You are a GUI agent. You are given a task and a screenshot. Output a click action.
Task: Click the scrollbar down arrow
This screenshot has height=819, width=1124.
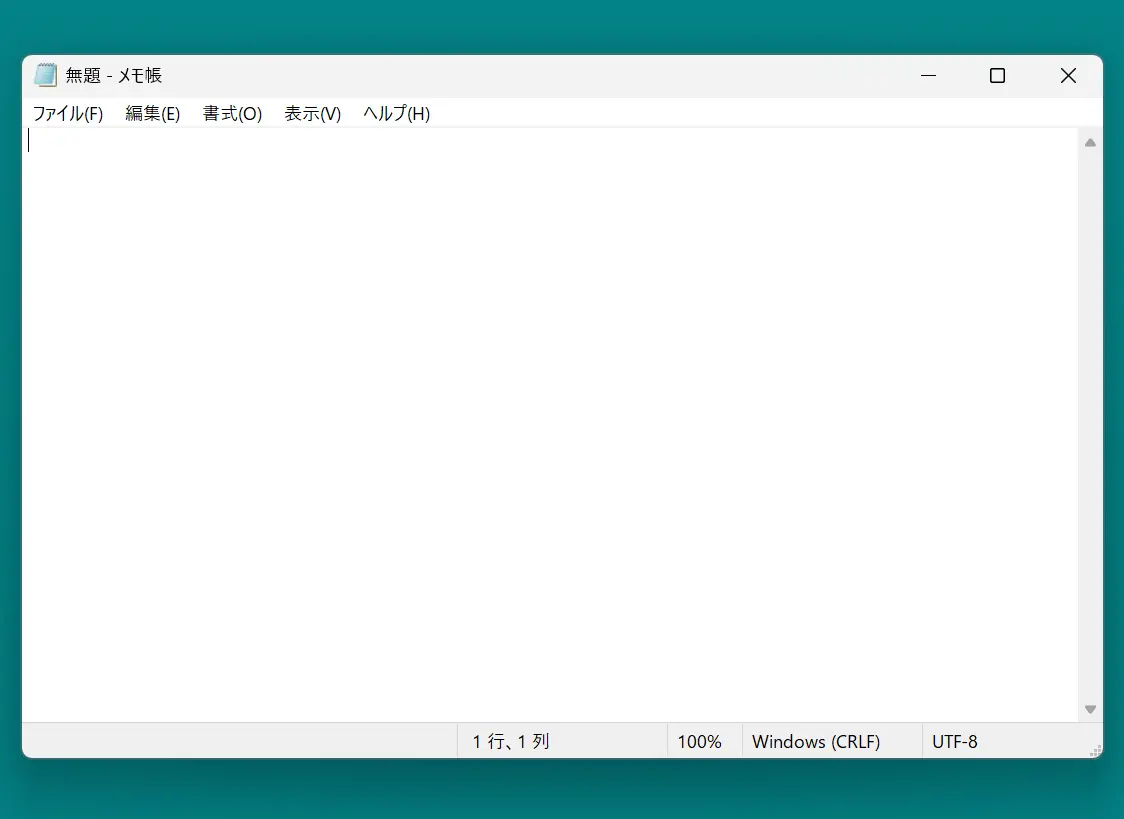(1090, 708)
